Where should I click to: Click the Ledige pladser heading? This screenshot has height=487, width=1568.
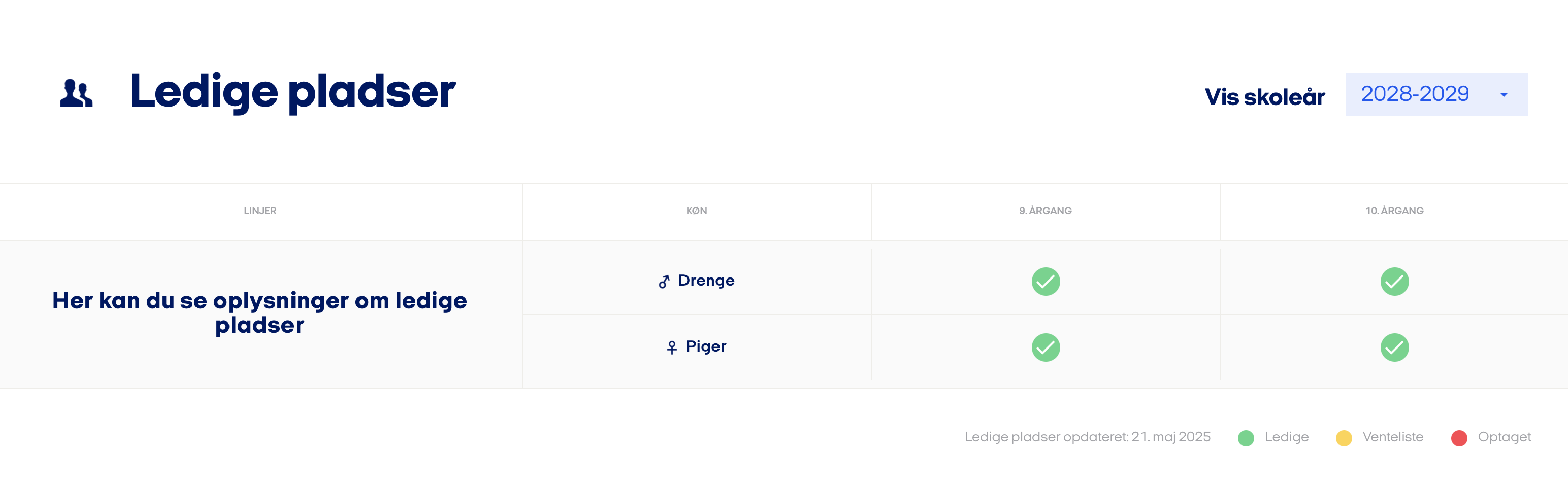[x=292, y=92]
